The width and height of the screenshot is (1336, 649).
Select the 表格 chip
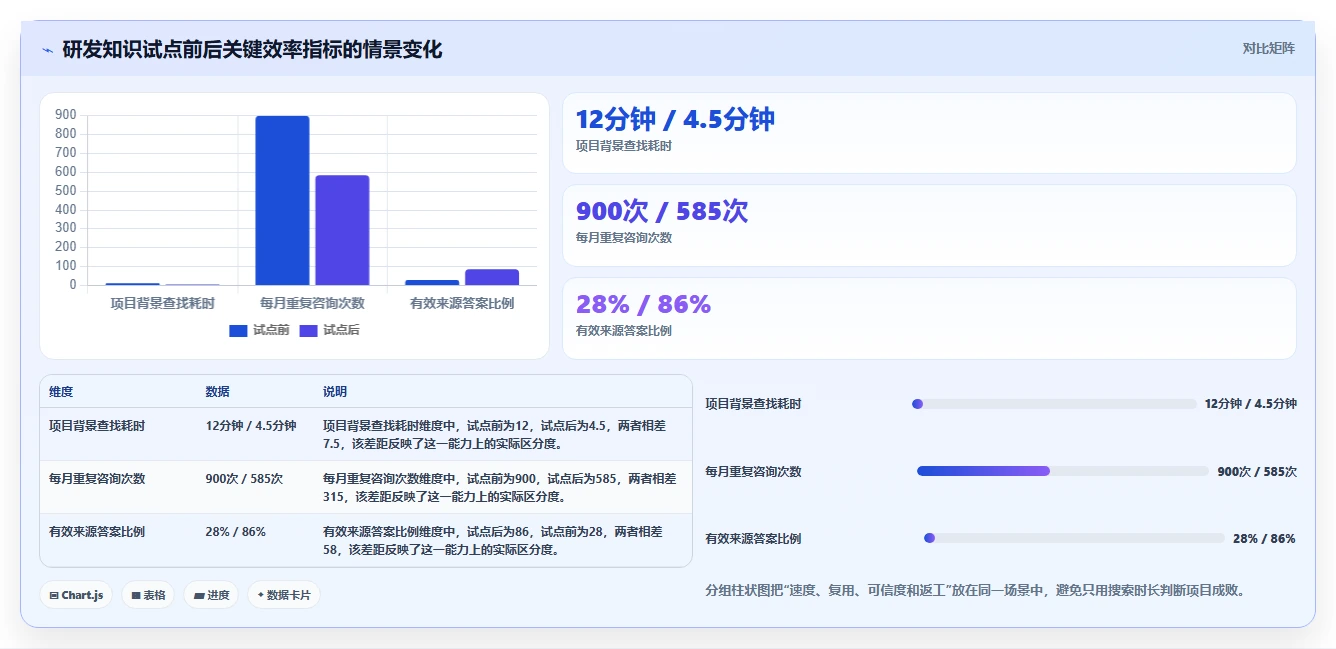(148, 595)
